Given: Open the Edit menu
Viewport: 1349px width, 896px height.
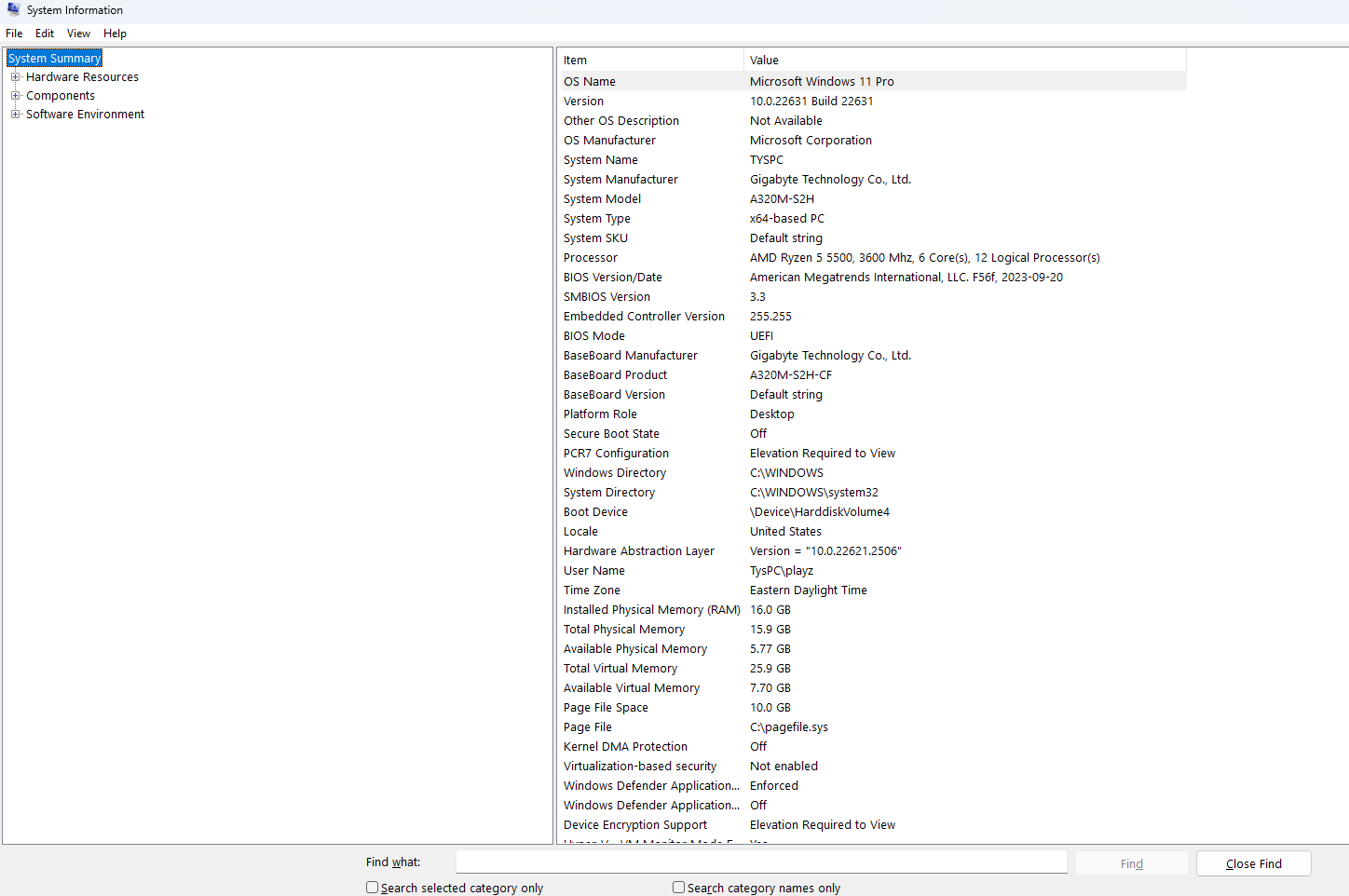Looking at the screenshot, I should (x=45, y=34).
